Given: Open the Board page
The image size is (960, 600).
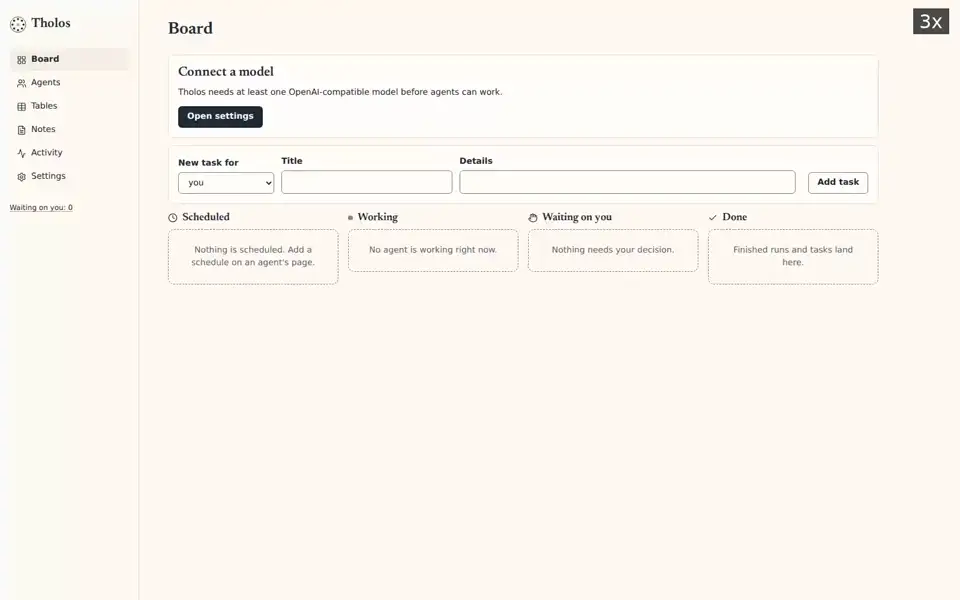Looking at the screenshot, I should tap(69, 59).
